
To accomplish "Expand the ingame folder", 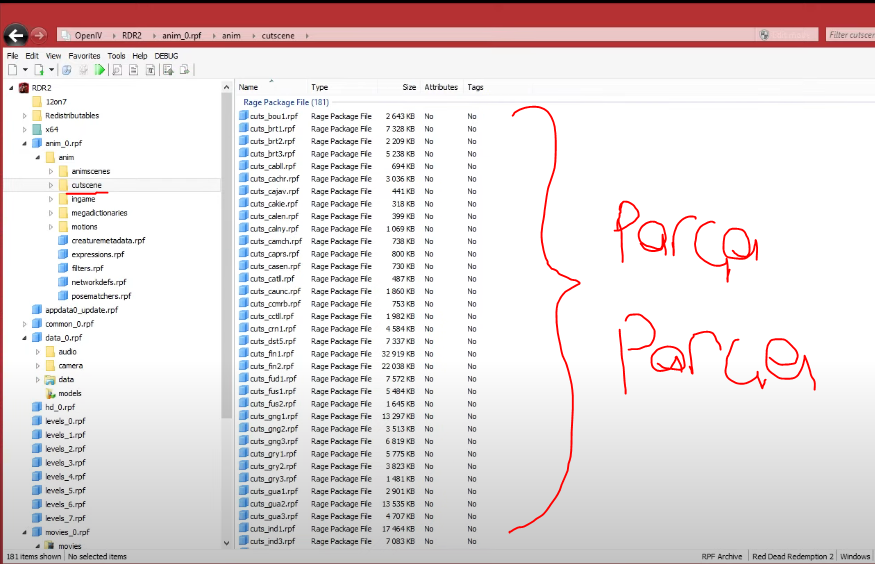I will pyautogui.click(x=51, y=199).
